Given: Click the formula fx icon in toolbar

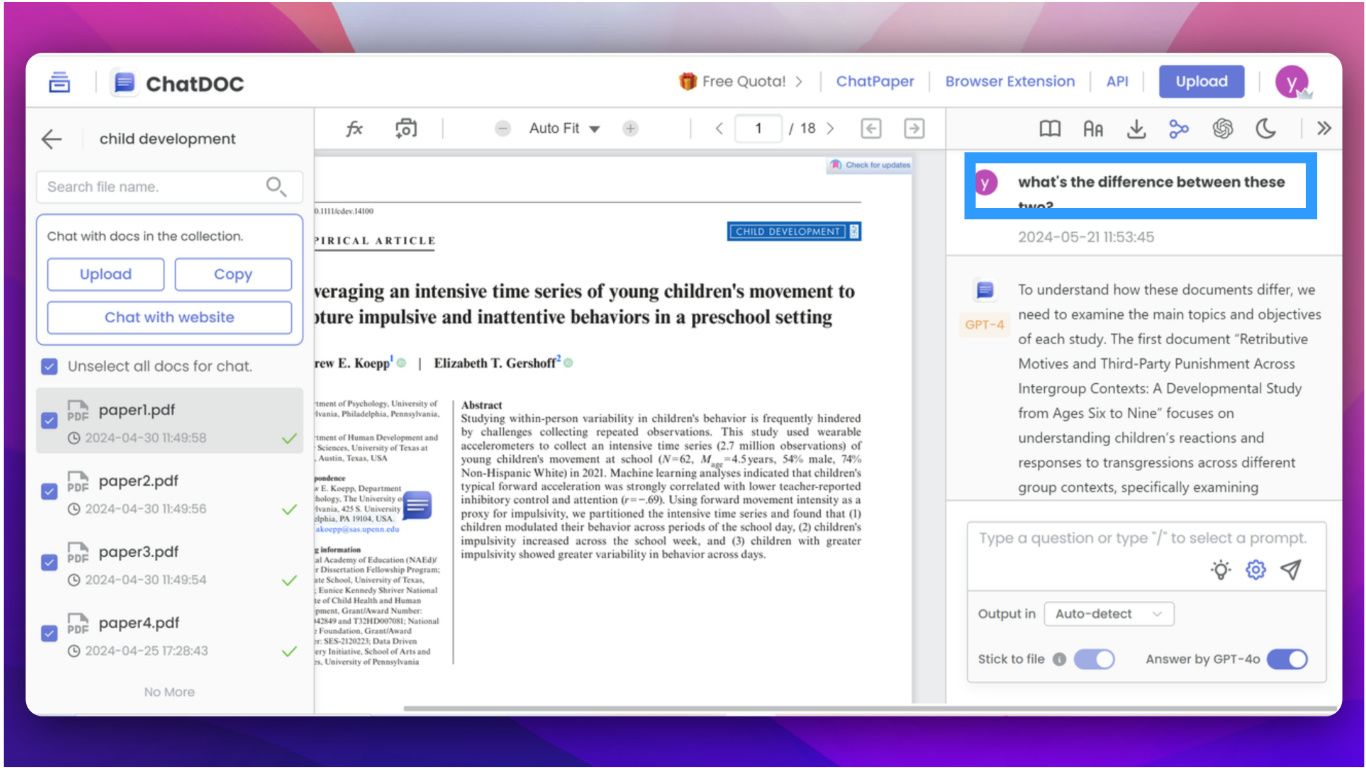Looking at the screenshot, I should click(354, 129).
